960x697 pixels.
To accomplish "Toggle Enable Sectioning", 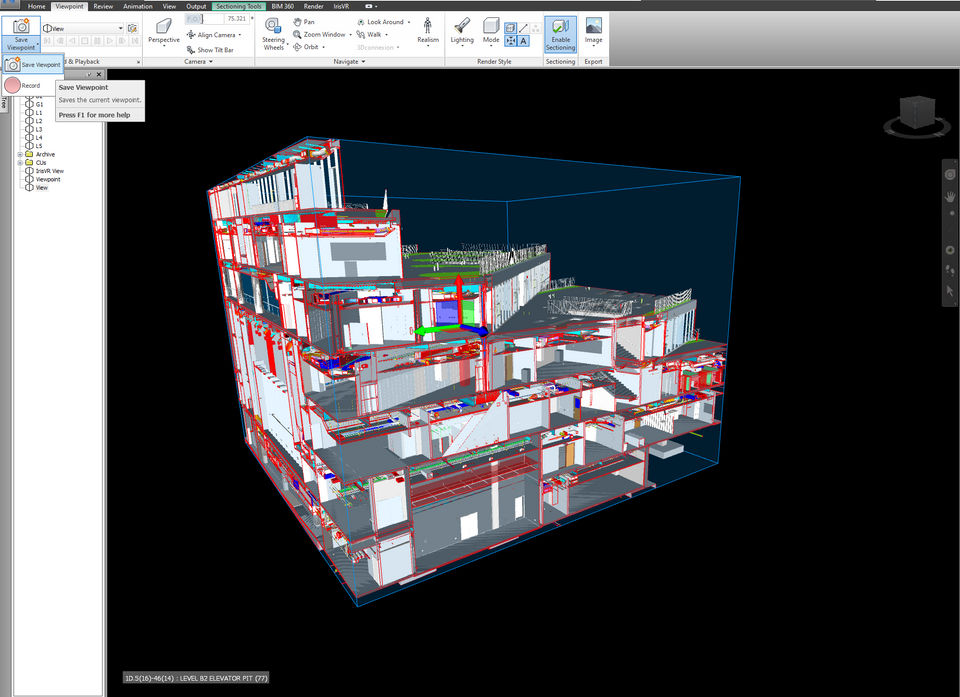I will point(560,34).
